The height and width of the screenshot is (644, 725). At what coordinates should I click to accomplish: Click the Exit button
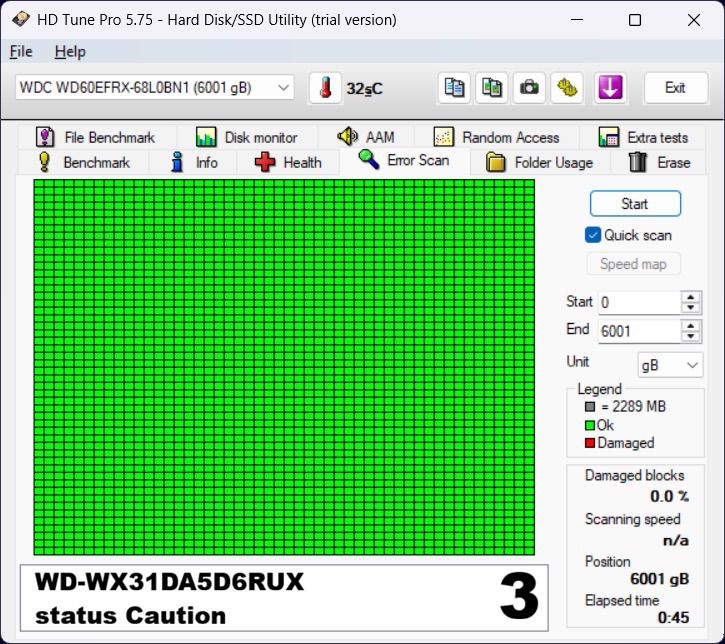(x=675, y=88)
